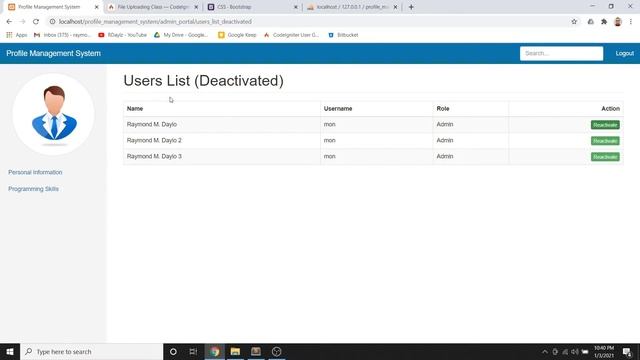
Task: Open the My Drive Google bookmark
Action: point(181,35)
